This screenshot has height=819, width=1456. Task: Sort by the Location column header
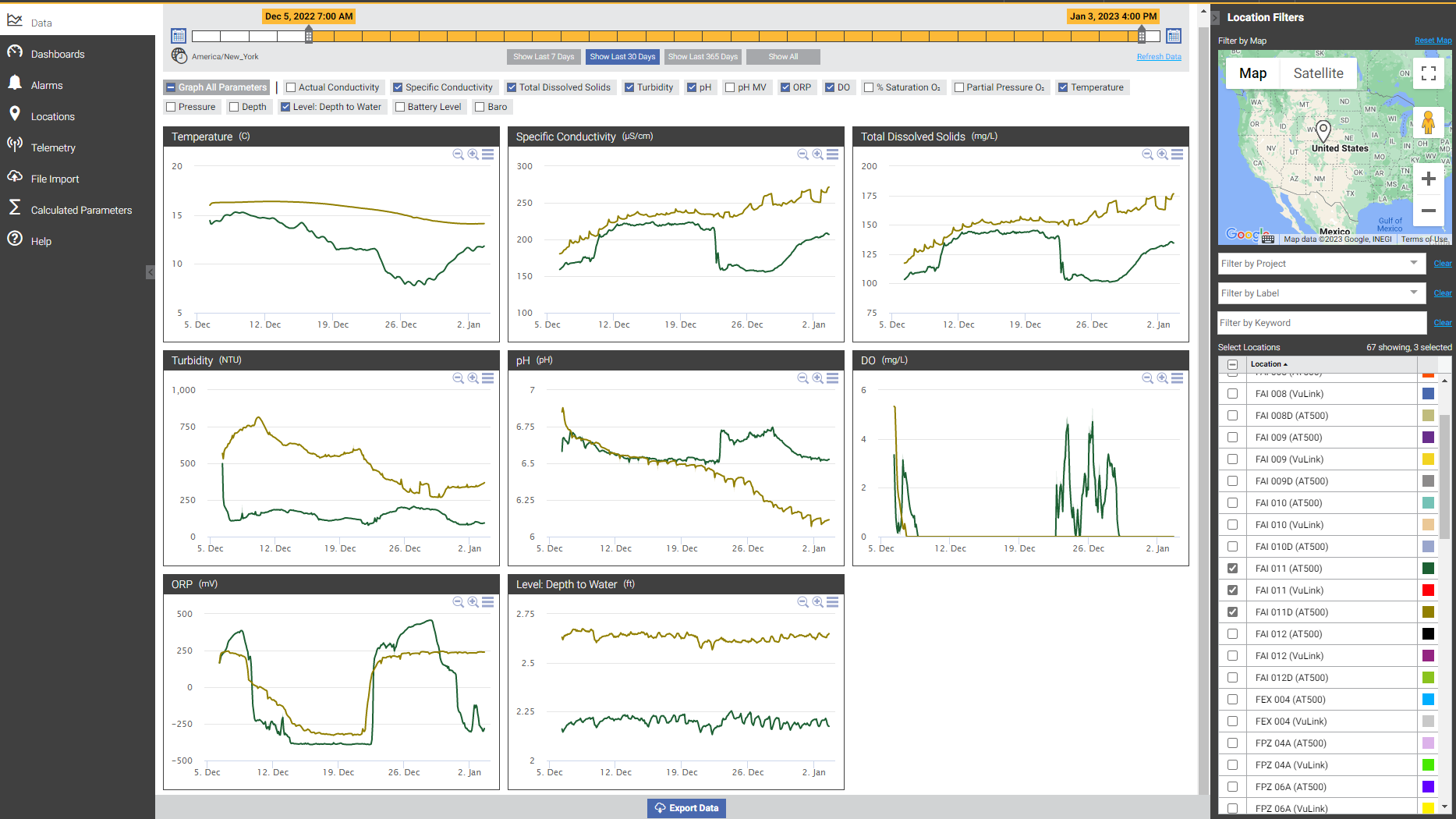[x=1268, y=364]
